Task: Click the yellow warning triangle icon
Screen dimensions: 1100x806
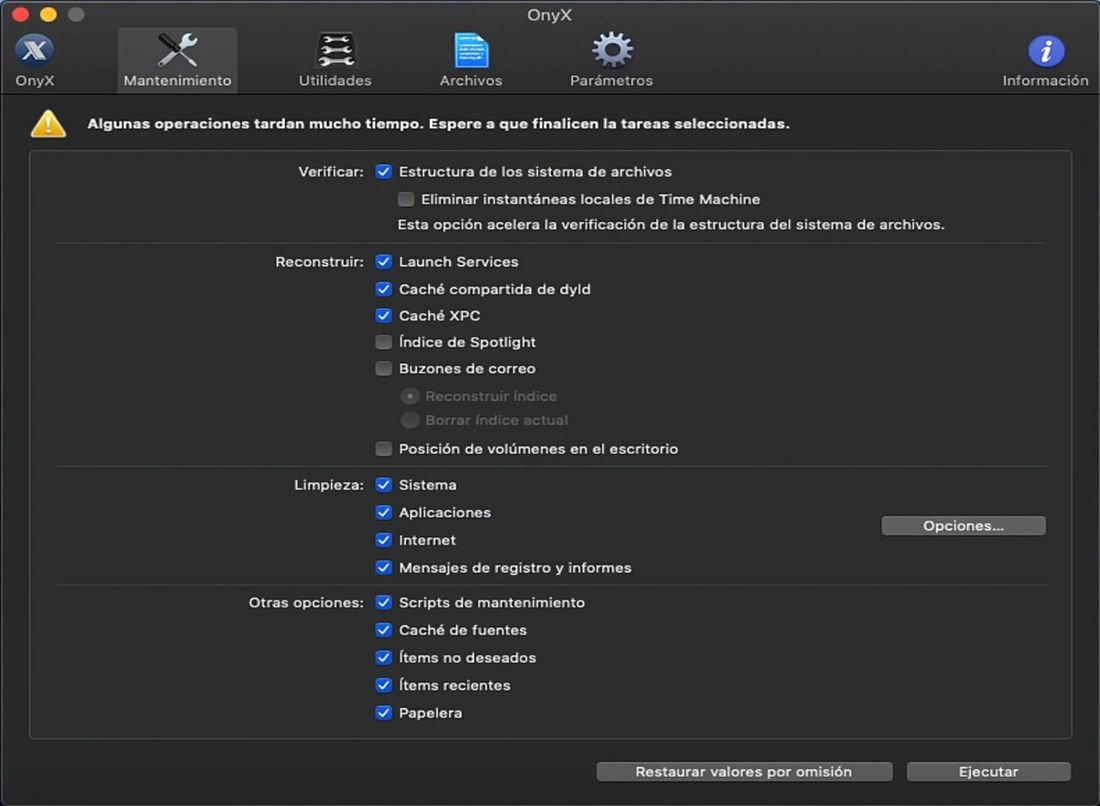Action: (x=48, y=124)
